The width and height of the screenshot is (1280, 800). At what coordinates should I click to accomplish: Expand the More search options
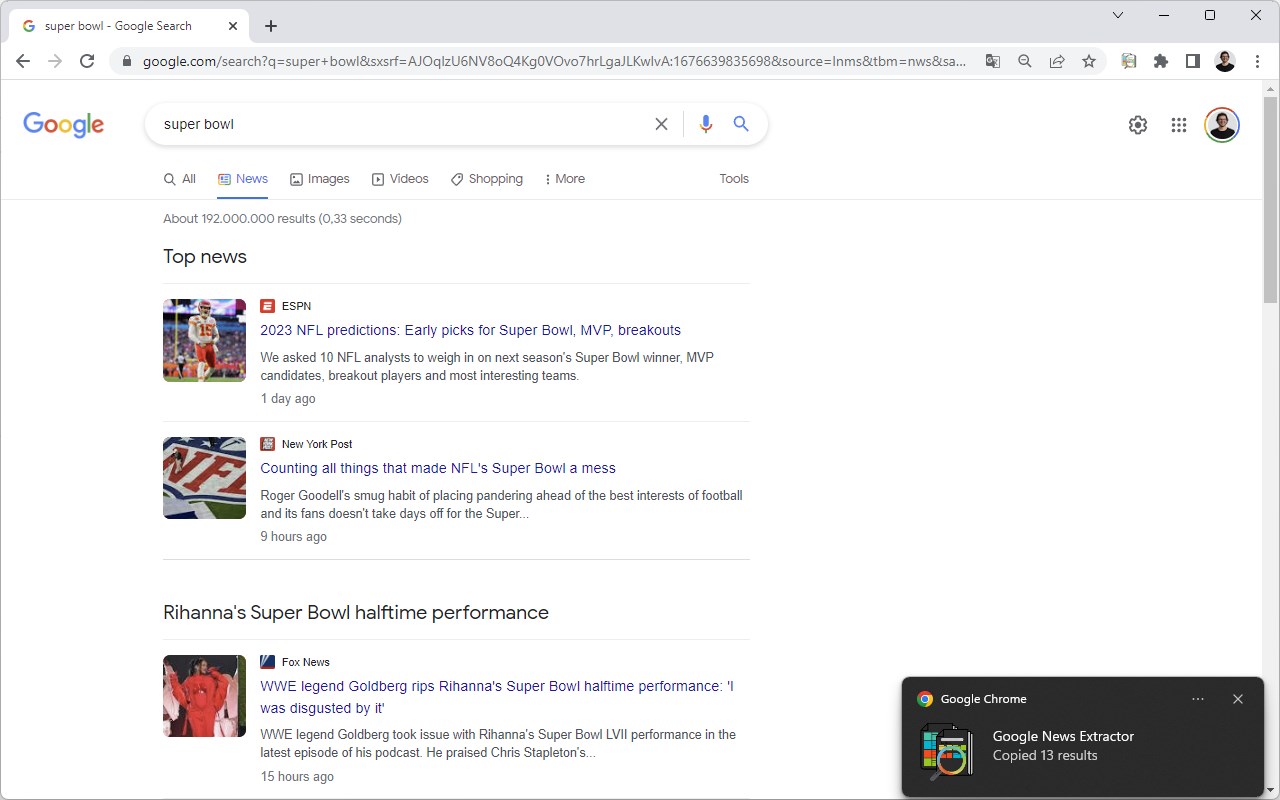[565, 179]
